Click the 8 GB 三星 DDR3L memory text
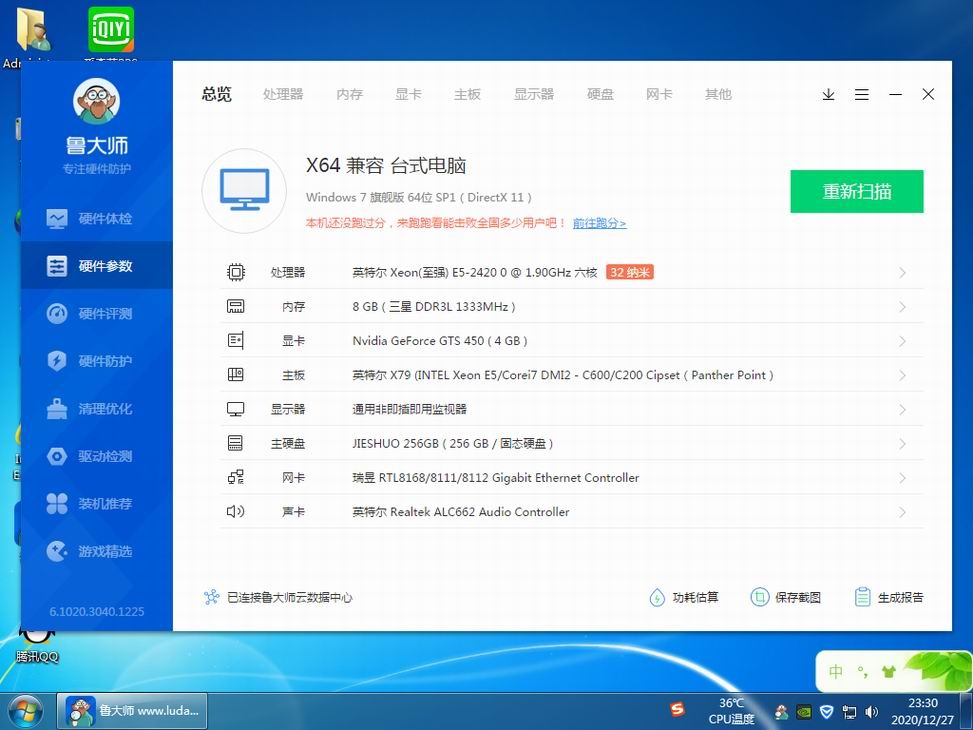Image resolution: width=973 pixels, height=730 pixels. click(434, 307)
